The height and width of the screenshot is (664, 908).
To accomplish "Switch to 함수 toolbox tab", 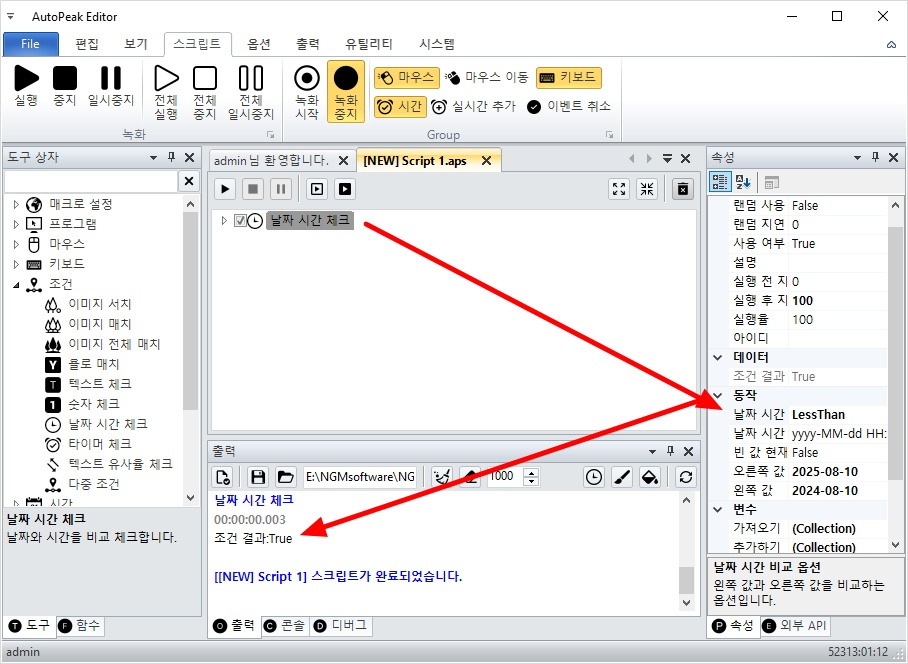I will pos(80,626).
